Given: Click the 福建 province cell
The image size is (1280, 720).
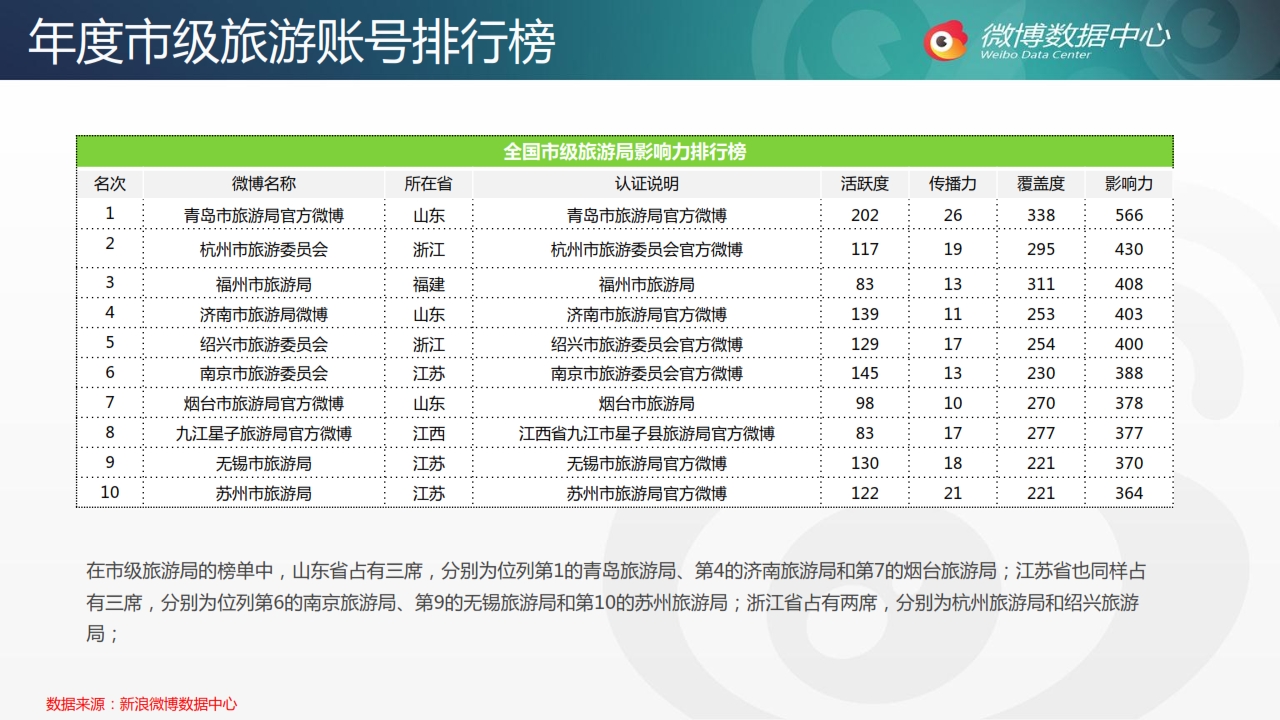Looking at the screenshot, I should click(x=429, y=284).
